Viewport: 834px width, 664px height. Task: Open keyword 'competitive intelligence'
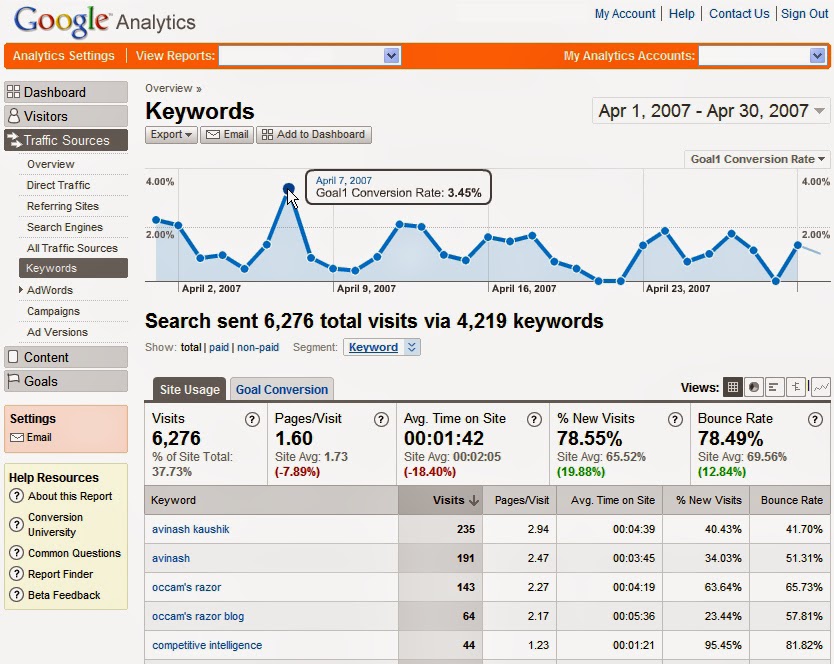click(x=207, y=645)
